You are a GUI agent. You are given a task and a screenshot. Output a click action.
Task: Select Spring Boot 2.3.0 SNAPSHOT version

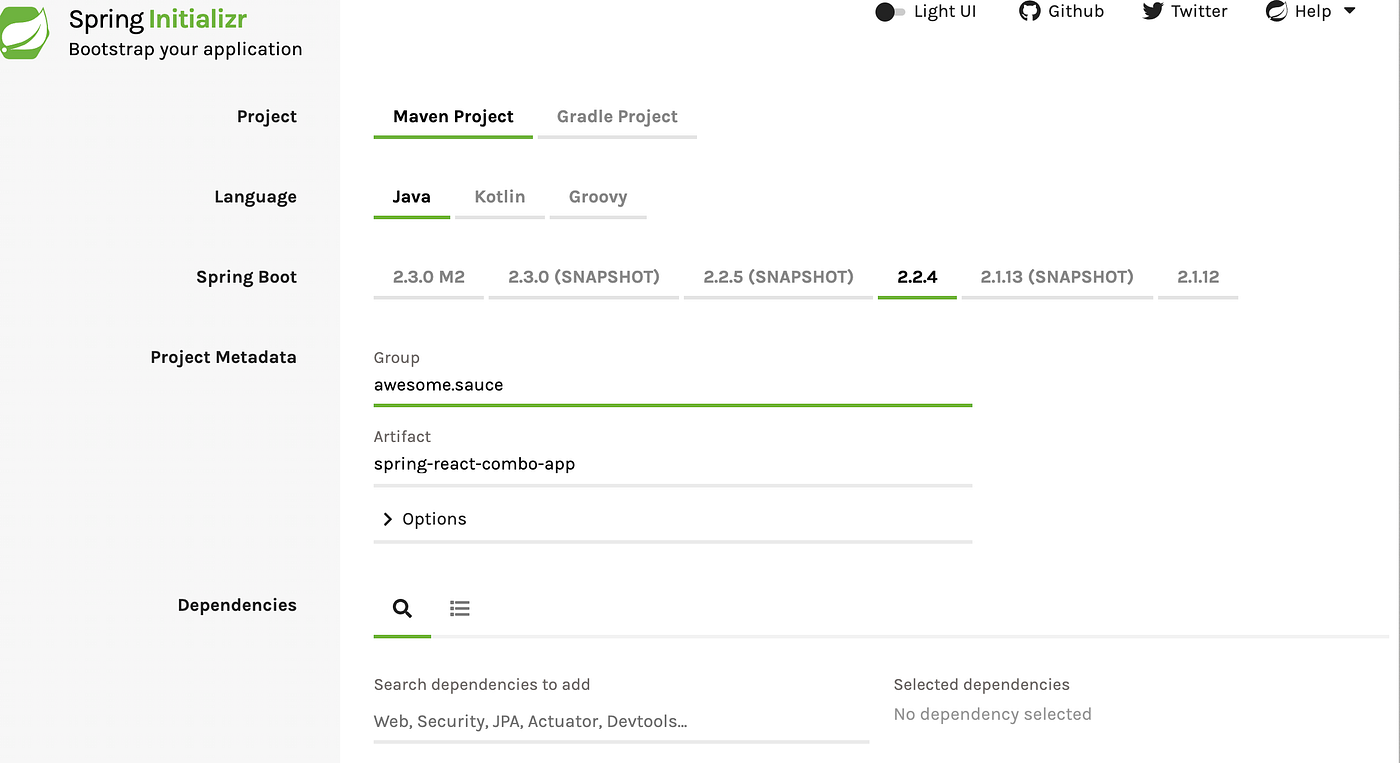583,276
